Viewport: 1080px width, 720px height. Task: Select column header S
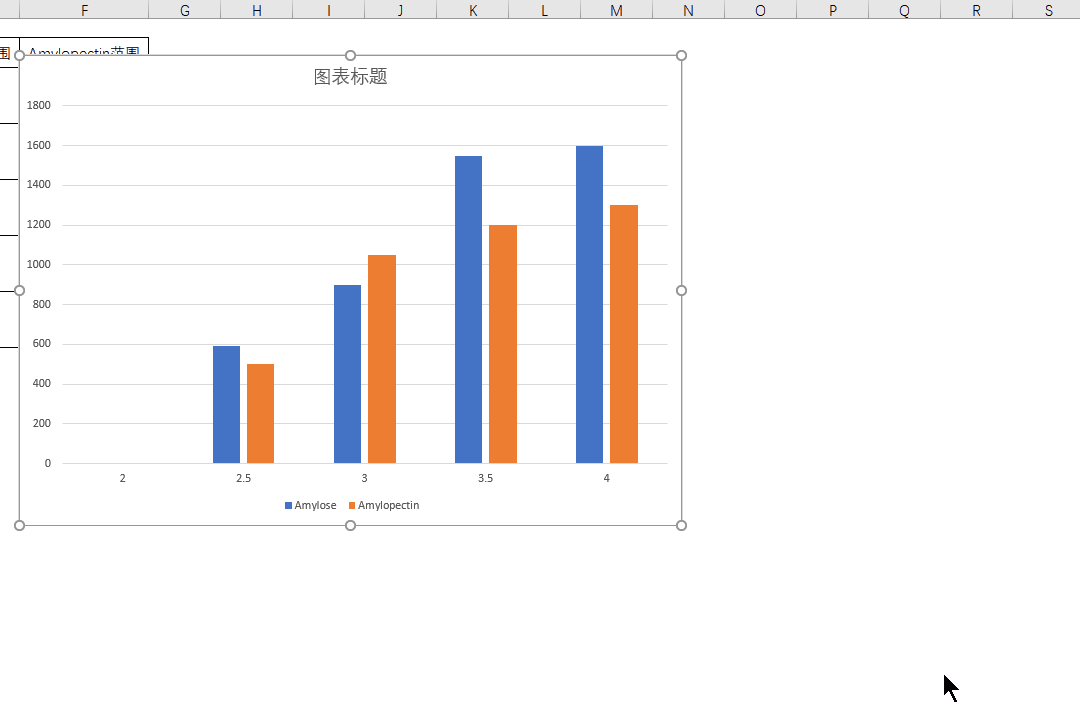pyautogui.click(x=1047, y=10)
